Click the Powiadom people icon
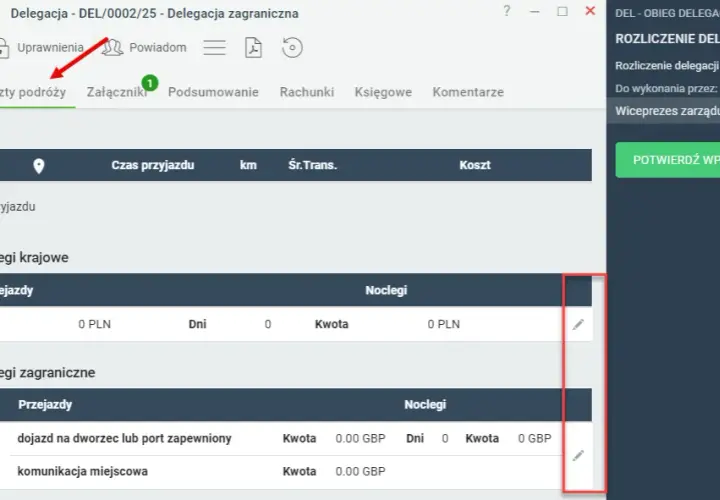Image resolution: width=720 pixels, height=500 pixels. [x=112, y=48]
